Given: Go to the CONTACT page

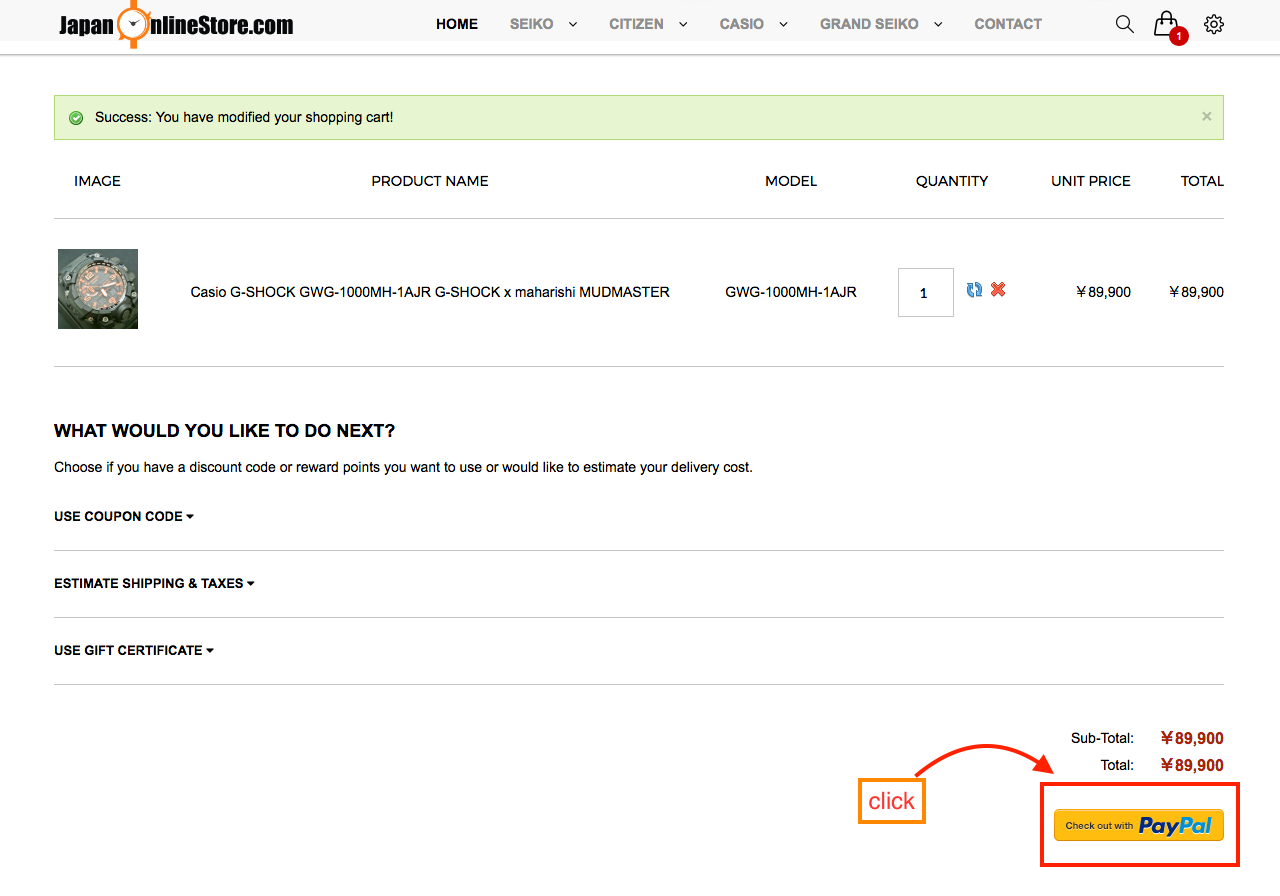Looking at the screenshot, I should click(x=1008, y=24).
